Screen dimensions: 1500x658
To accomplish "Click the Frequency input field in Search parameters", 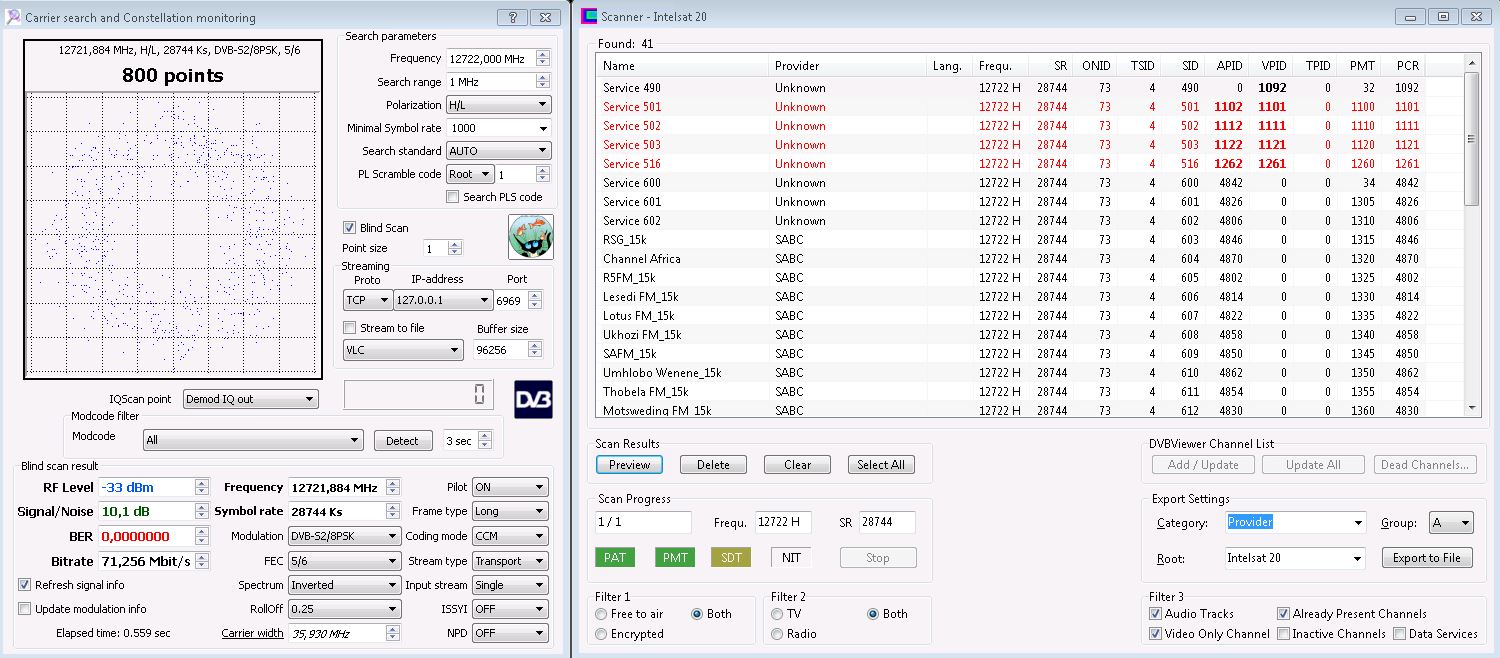I will point(491,59).
